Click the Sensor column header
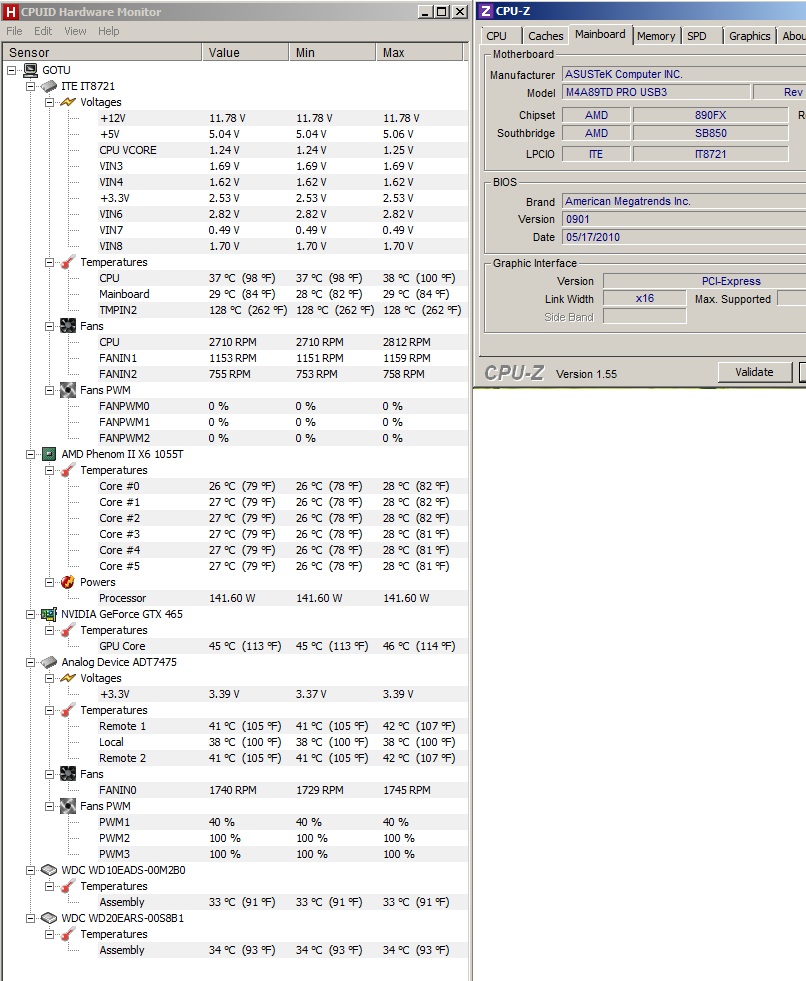 click(103, 53)
